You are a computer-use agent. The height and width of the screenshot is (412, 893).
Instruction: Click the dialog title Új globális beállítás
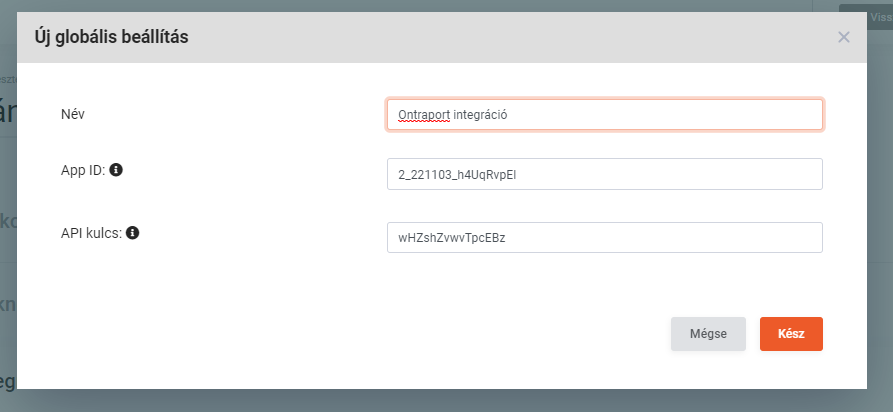coord(112,37)
